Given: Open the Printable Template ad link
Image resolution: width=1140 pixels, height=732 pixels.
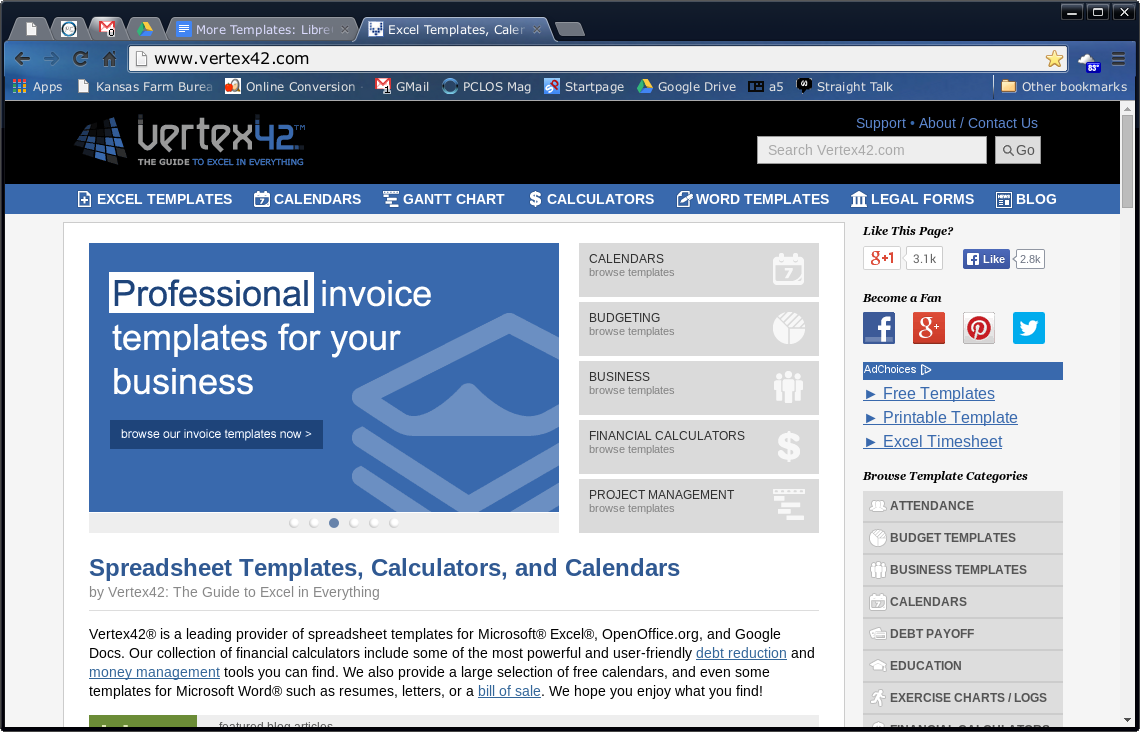Looking at the screenshot, I should (x=940, y=417).
